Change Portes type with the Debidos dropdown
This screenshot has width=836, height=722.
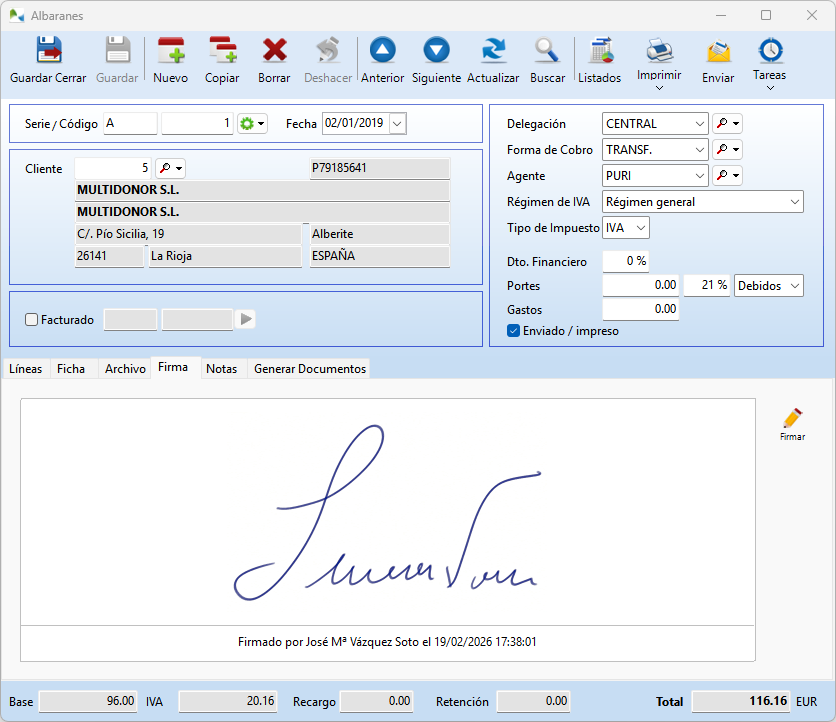tap(794, 285)
